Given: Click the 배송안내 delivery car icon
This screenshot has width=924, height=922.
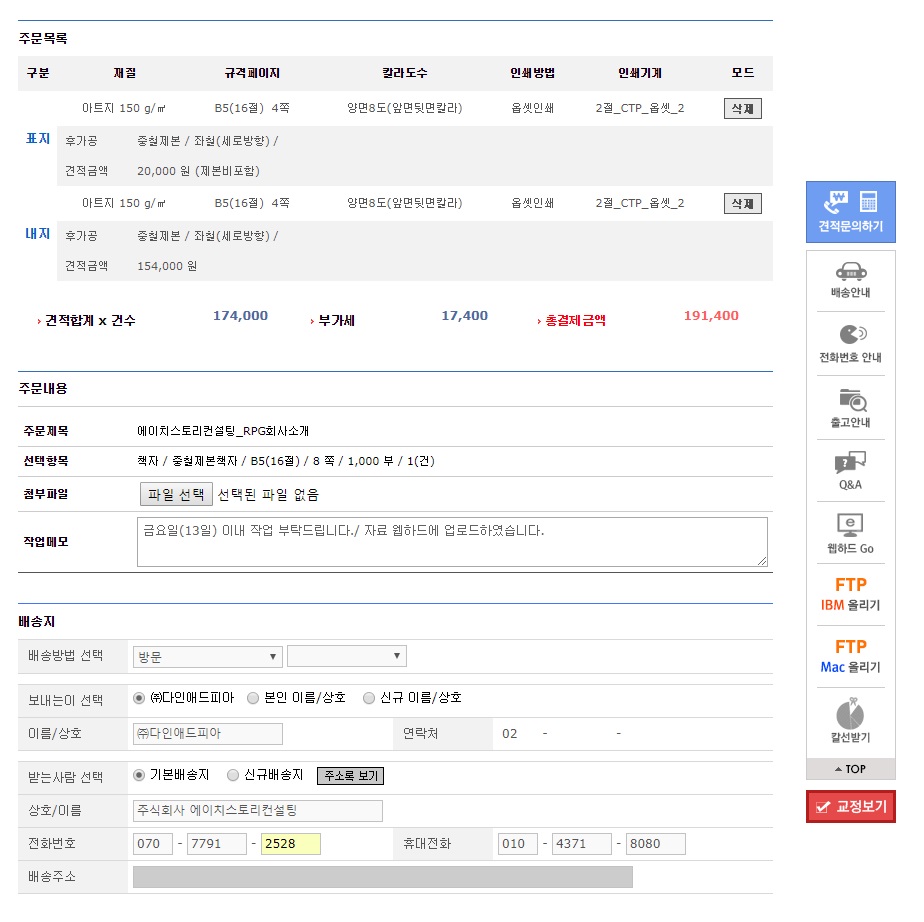Looking at the screenshot, I should coord(850,280).
